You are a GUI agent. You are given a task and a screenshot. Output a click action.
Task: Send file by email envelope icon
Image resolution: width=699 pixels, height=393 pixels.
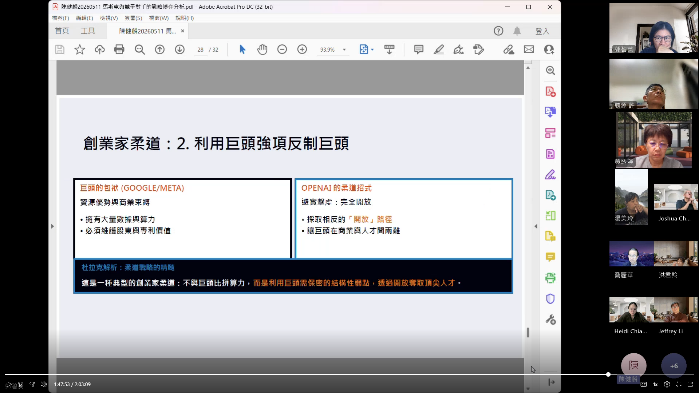[529, 49]
